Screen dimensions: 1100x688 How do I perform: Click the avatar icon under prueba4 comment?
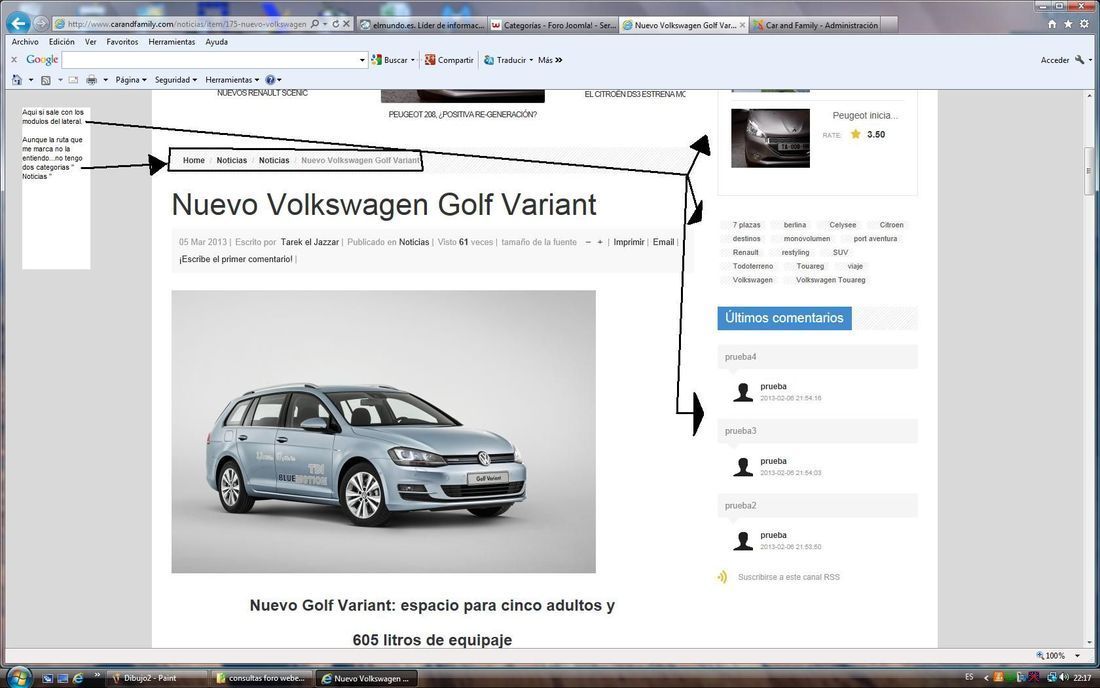tap(743, 392)
